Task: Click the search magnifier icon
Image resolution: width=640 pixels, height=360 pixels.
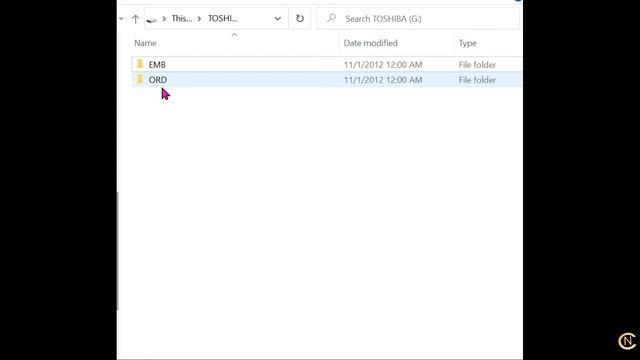Action: [x=331, y=18]
